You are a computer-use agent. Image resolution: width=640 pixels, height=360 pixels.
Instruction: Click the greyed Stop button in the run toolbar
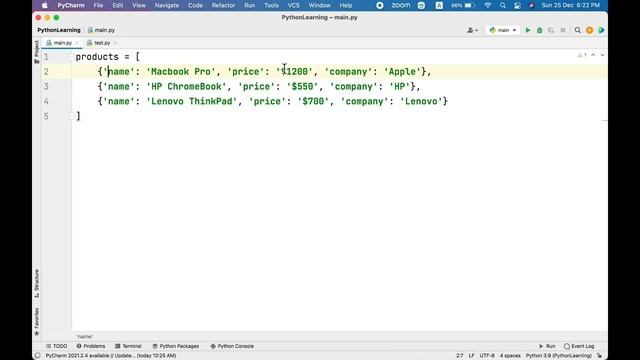pos(563,30)
